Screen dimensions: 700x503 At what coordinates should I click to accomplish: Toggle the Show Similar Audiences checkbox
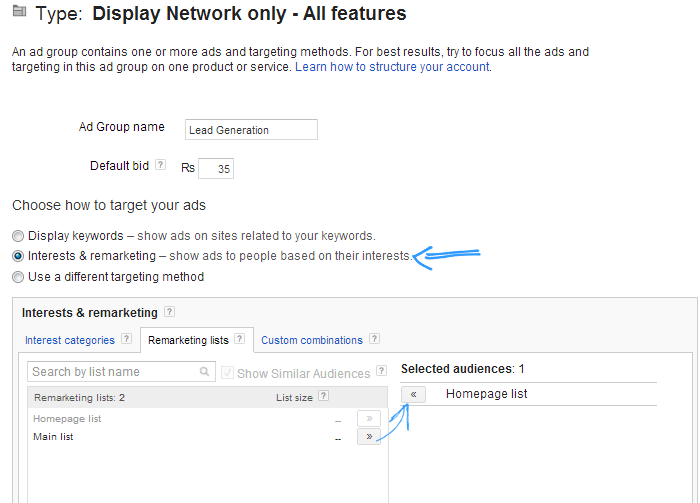tap(227, 373)
